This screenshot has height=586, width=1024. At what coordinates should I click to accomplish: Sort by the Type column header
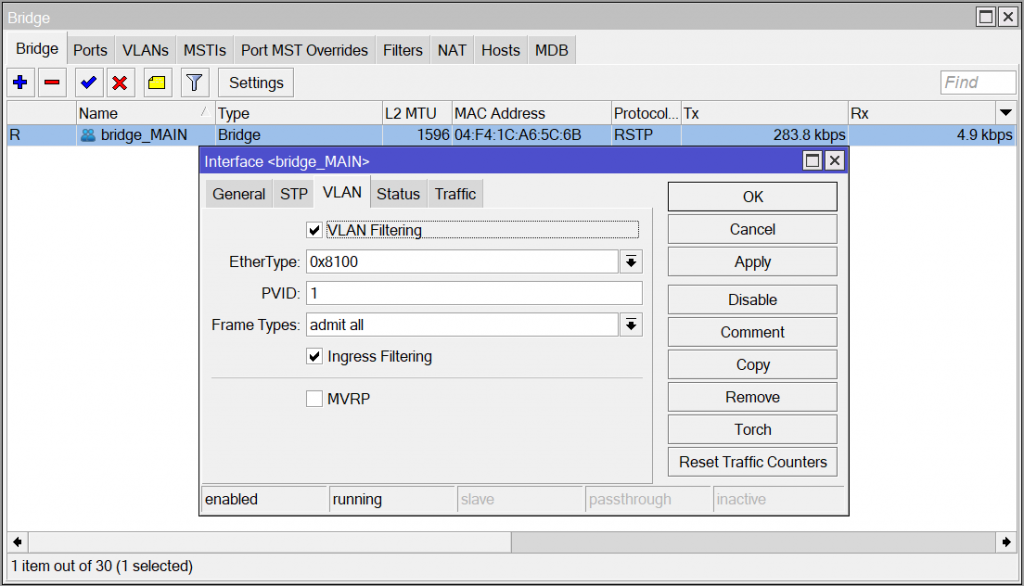298,113
